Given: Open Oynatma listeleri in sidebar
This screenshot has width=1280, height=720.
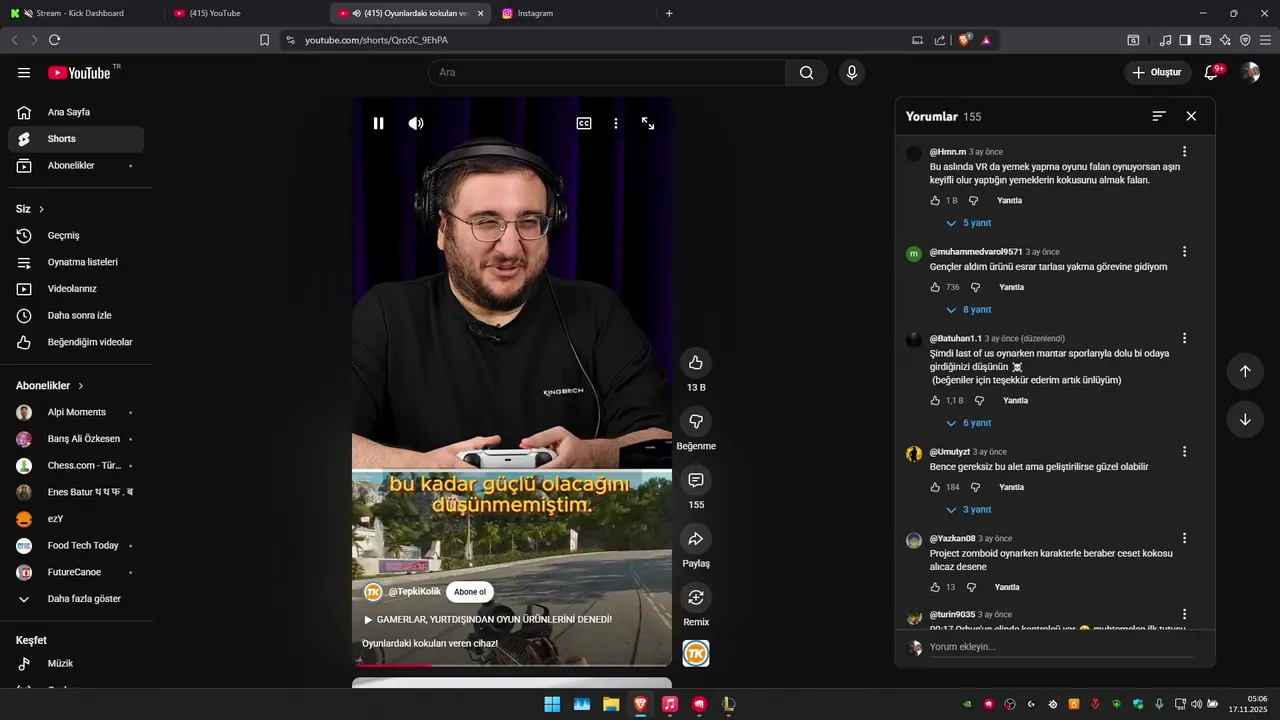Looking at the screenshot, I should (x=76, y=262).
